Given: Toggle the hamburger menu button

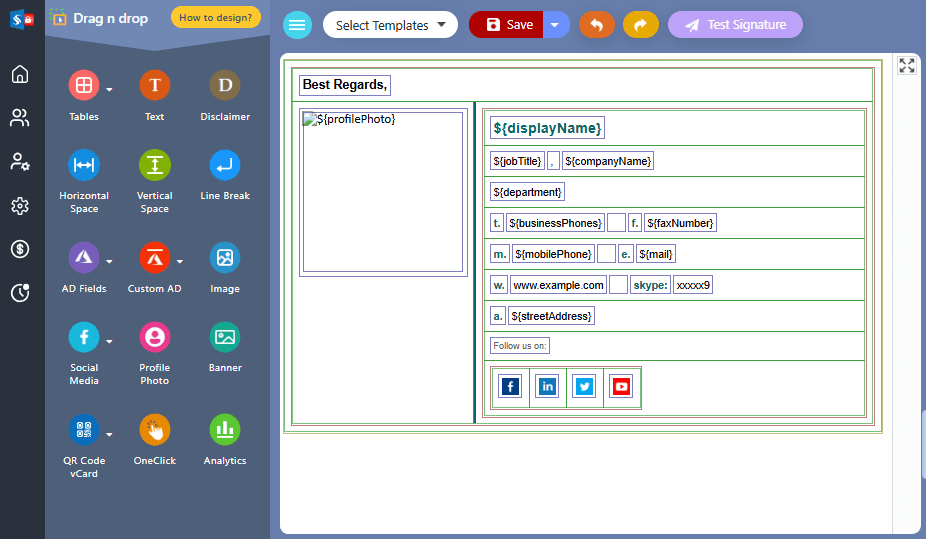Looking at the screenshot, I should tap(297, 25).
